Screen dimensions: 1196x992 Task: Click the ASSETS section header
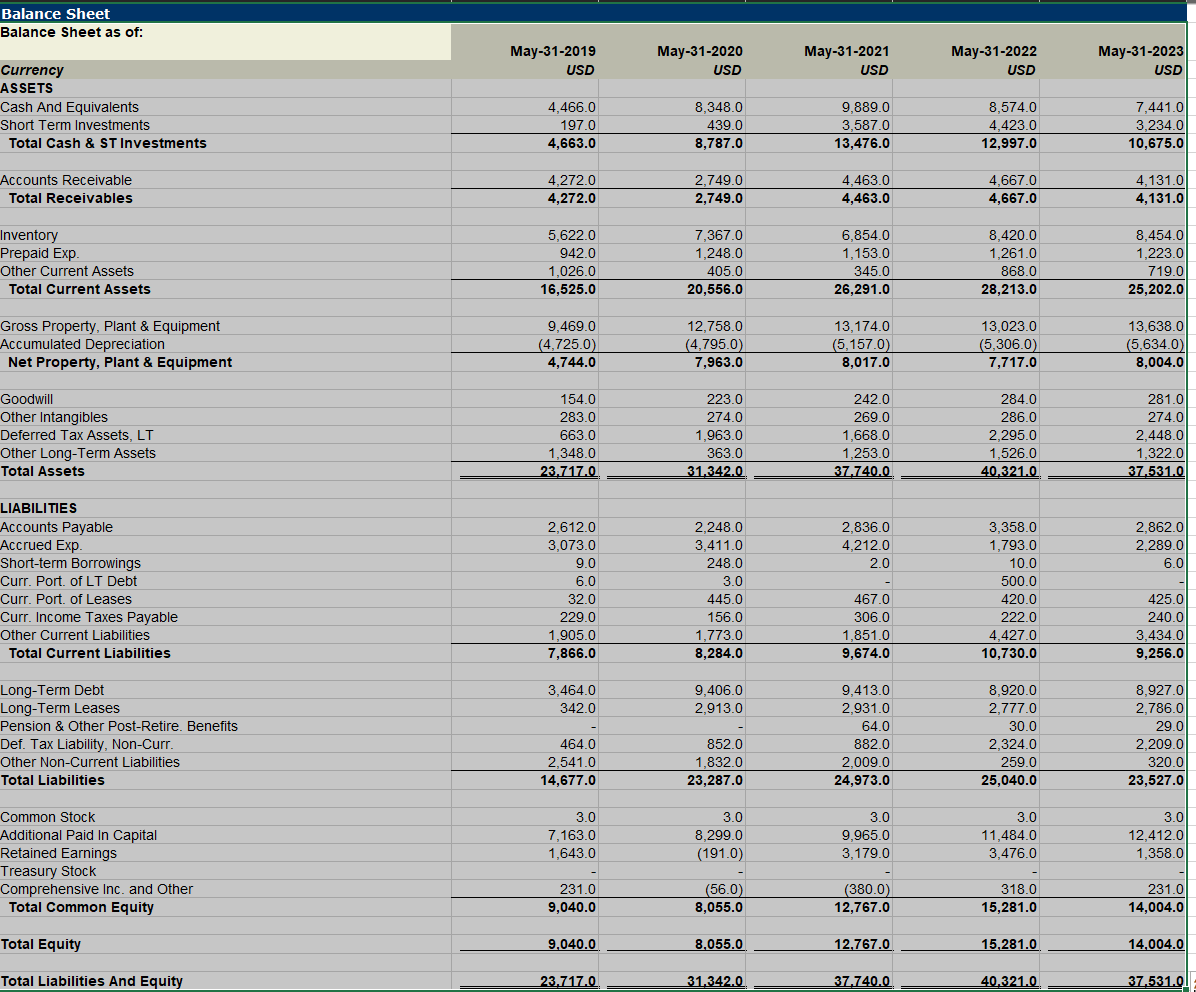[x=25, y=88]
